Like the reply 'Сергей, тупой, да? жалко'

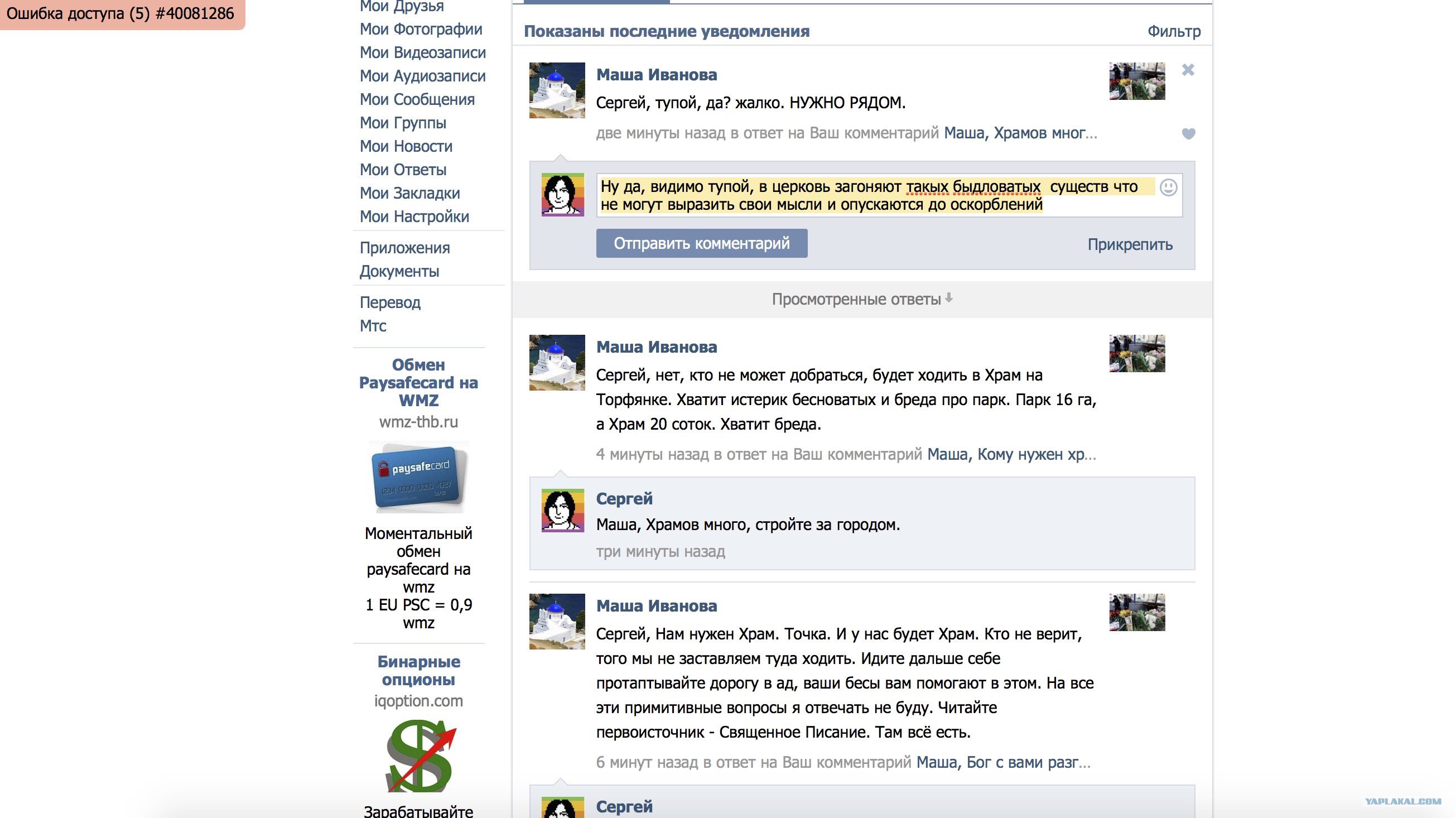pos(1188,134)
